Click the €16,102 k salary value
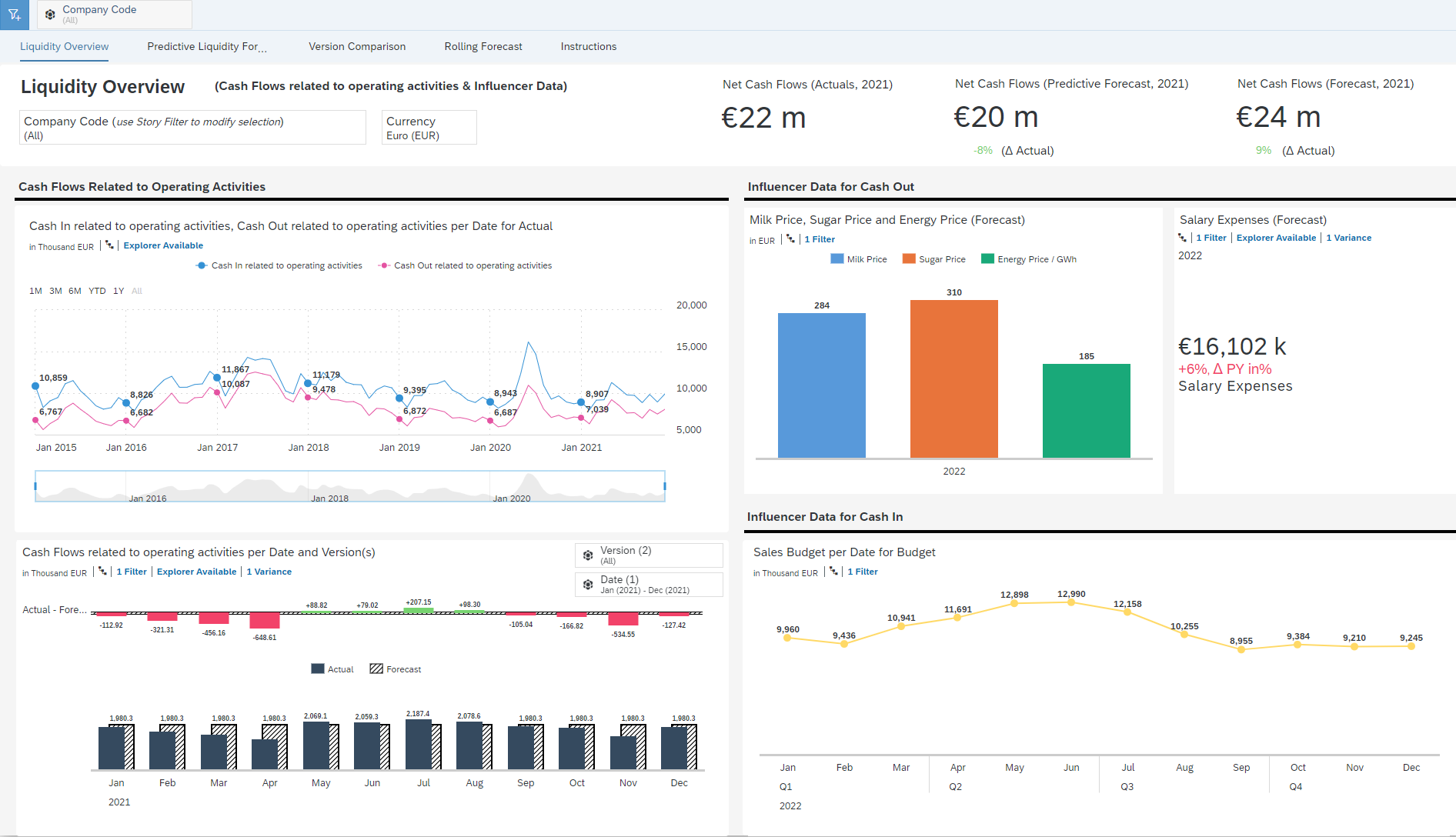Viewport: 1456px width, 837px height. tap(1232, 346)
